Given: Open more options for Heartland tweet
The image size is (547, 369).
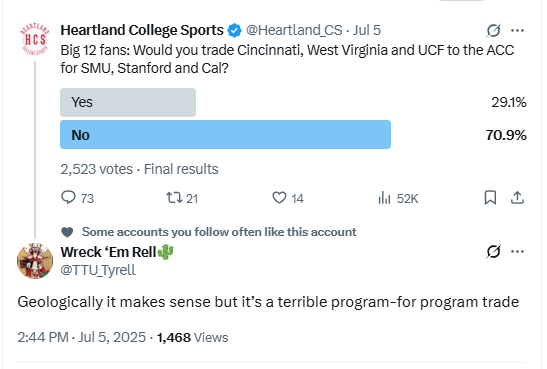Looking at the screenshot, I should click(517, 30).
